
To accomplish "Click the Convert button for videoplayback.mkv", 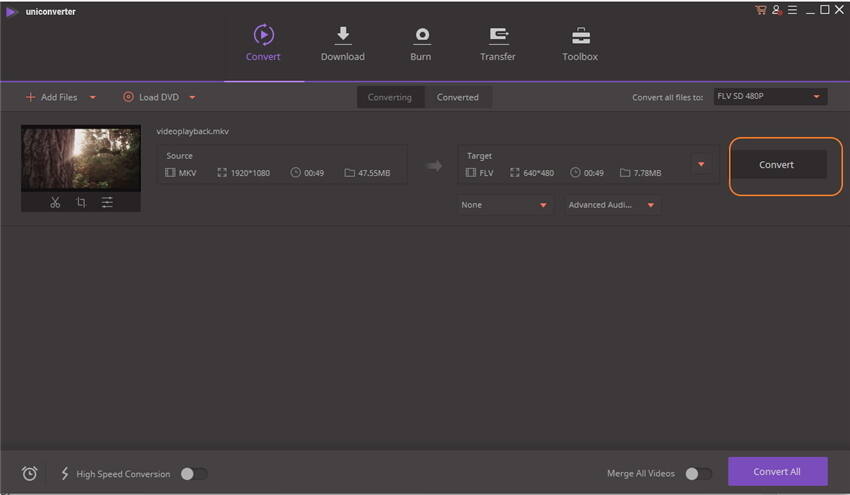I will [x=776, y=165].
